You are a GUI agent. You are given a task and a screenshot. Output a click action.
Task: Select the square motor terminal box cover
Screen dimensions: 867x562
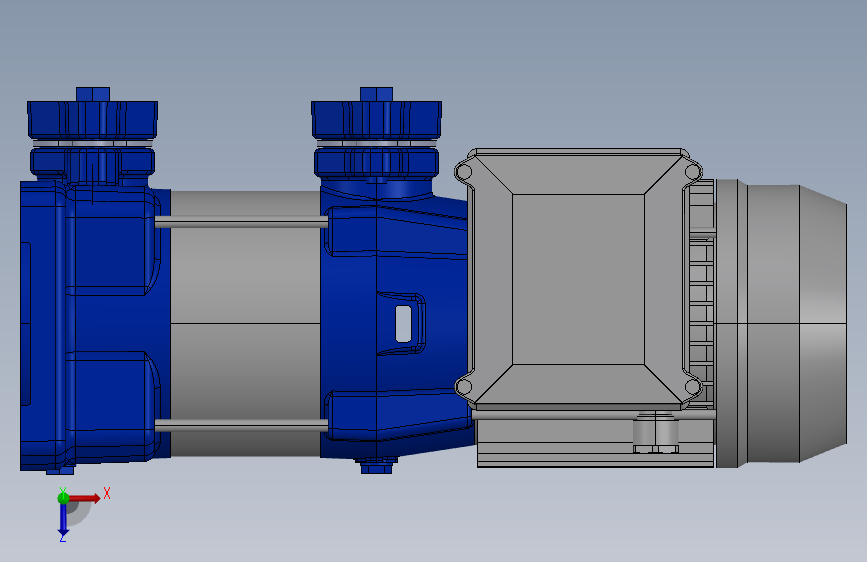click(578, 279)
